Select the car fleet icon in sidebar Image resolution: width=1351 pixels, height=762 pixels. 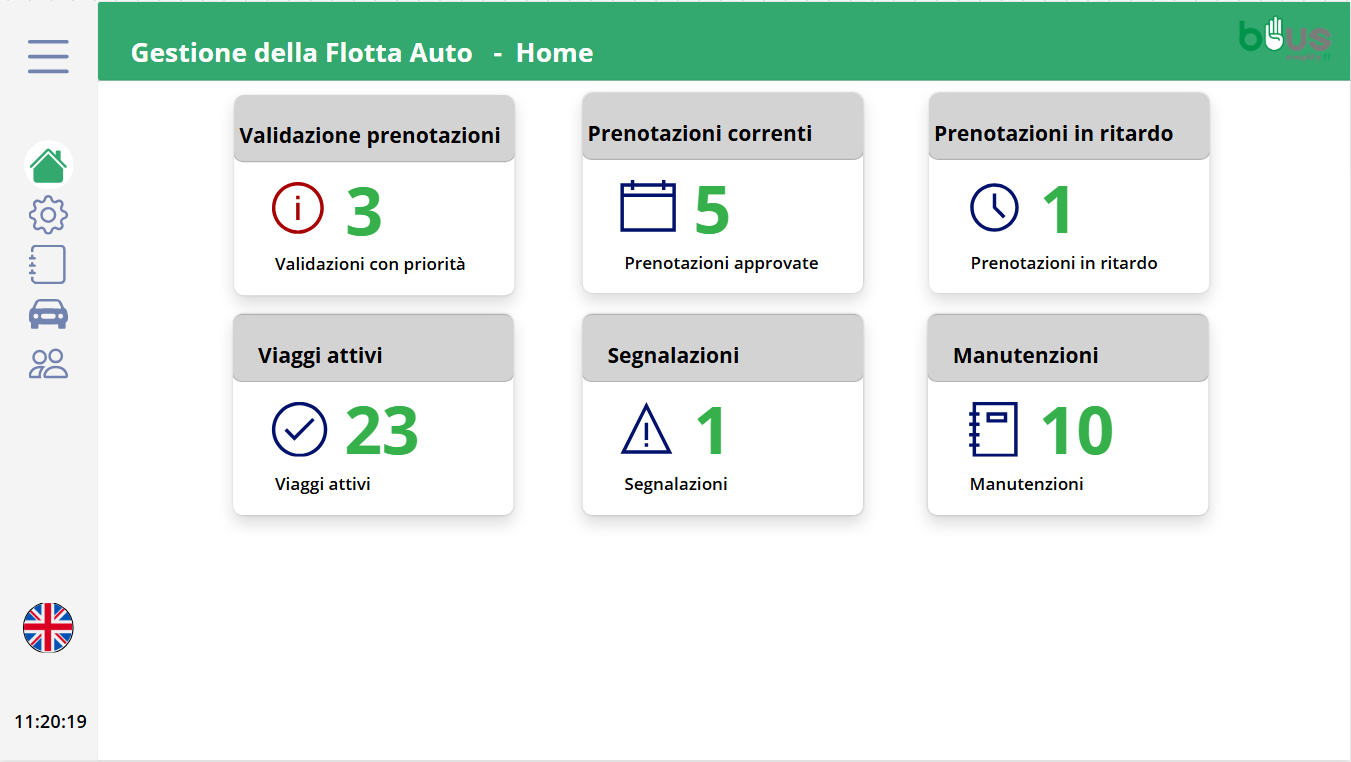point(47,313)
